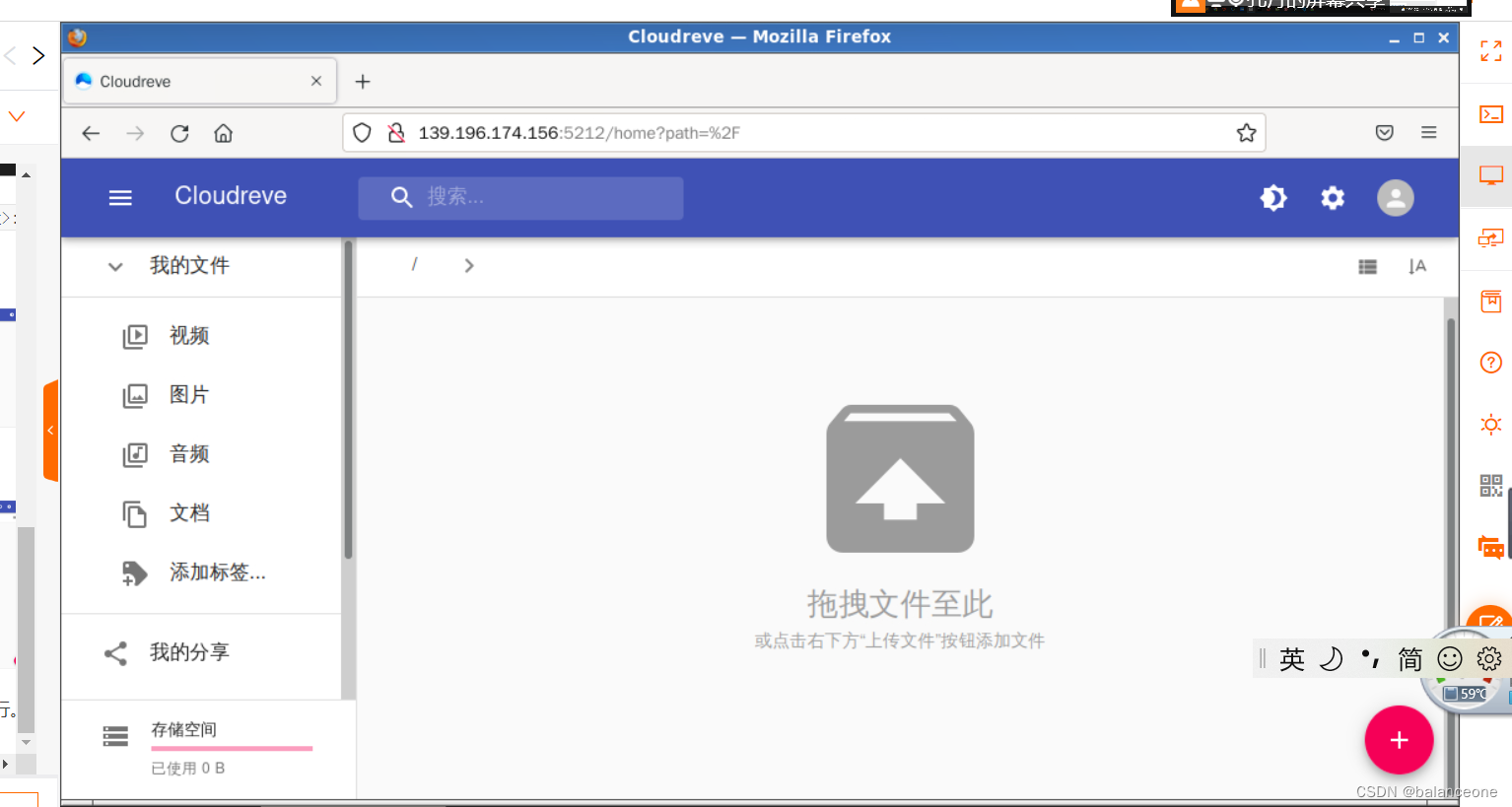Click the sidebar vertical scrollbar
Image resolution: width=1512 pixels, height=807 pixels.
coord(348,399)
